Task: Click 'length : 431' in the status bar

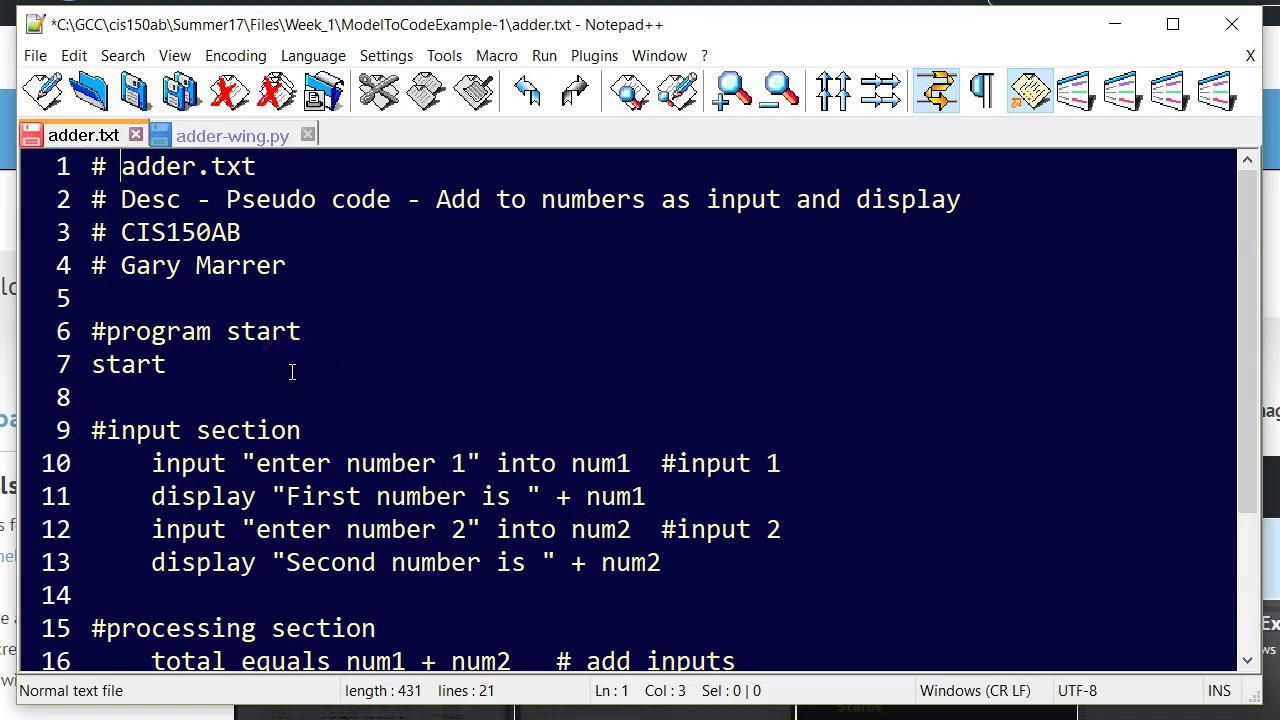Action: pos(383,690)
